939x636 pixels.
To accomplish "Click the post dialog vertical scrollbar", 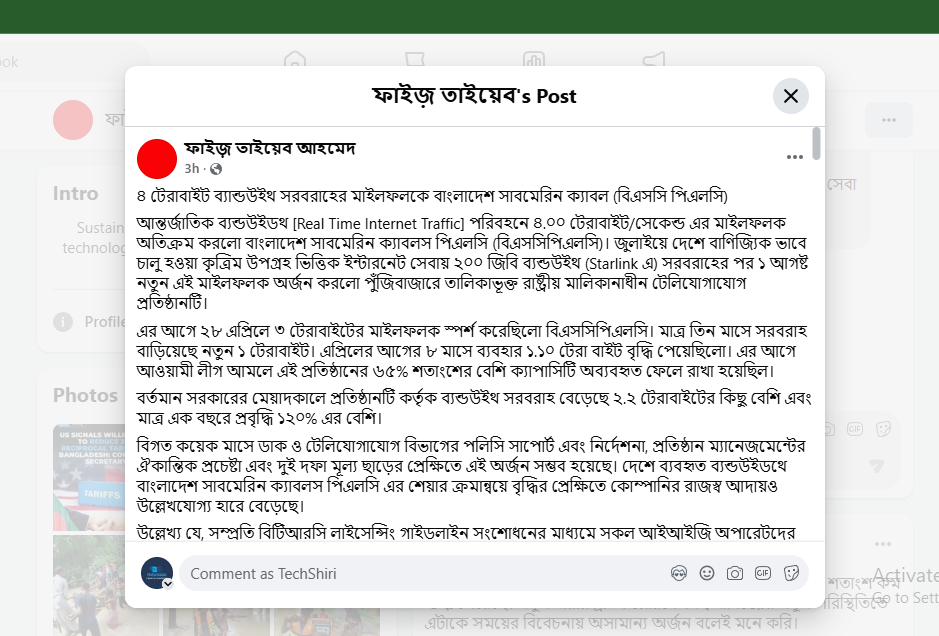I will click(816, 144).
